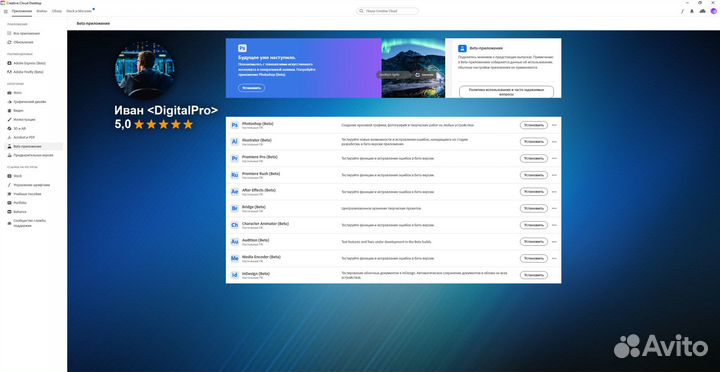
Task: Install InDesign (Beta)
Action: [534, 275]
